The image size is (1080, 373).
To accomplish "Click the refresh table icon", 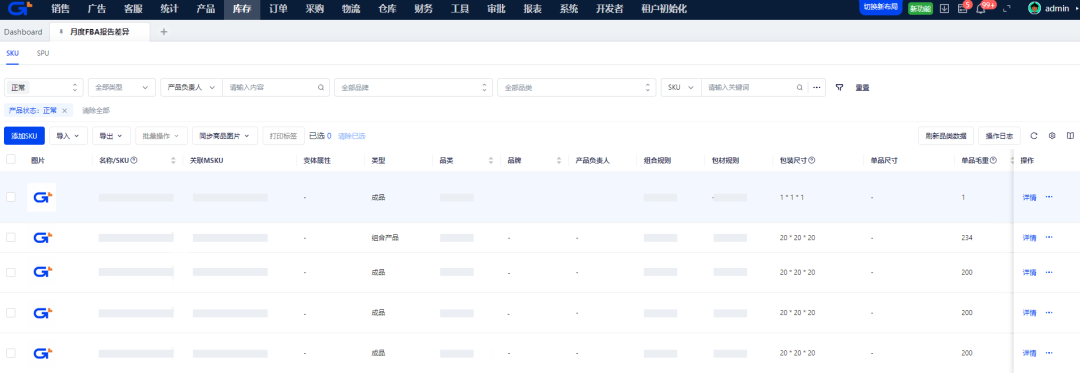I will 1034,136.
